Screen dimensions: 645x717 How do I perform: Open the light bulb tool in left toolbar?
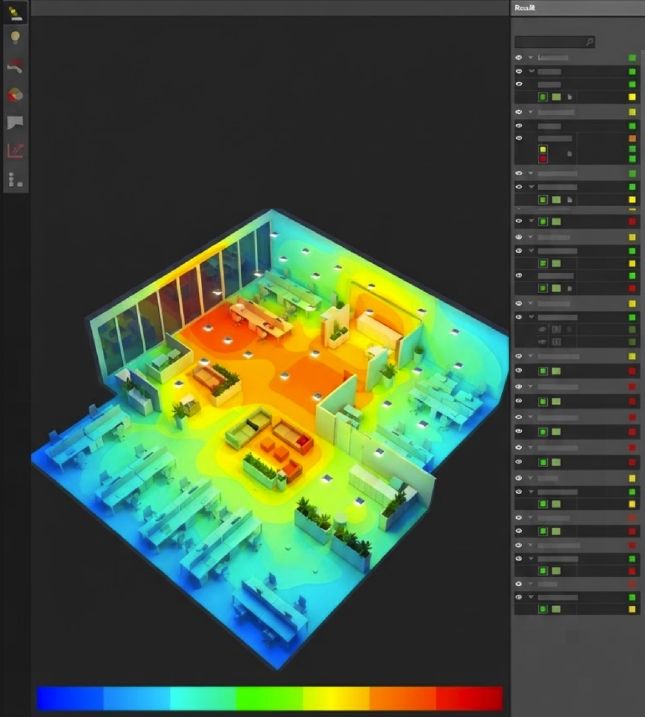coord(15,37)
